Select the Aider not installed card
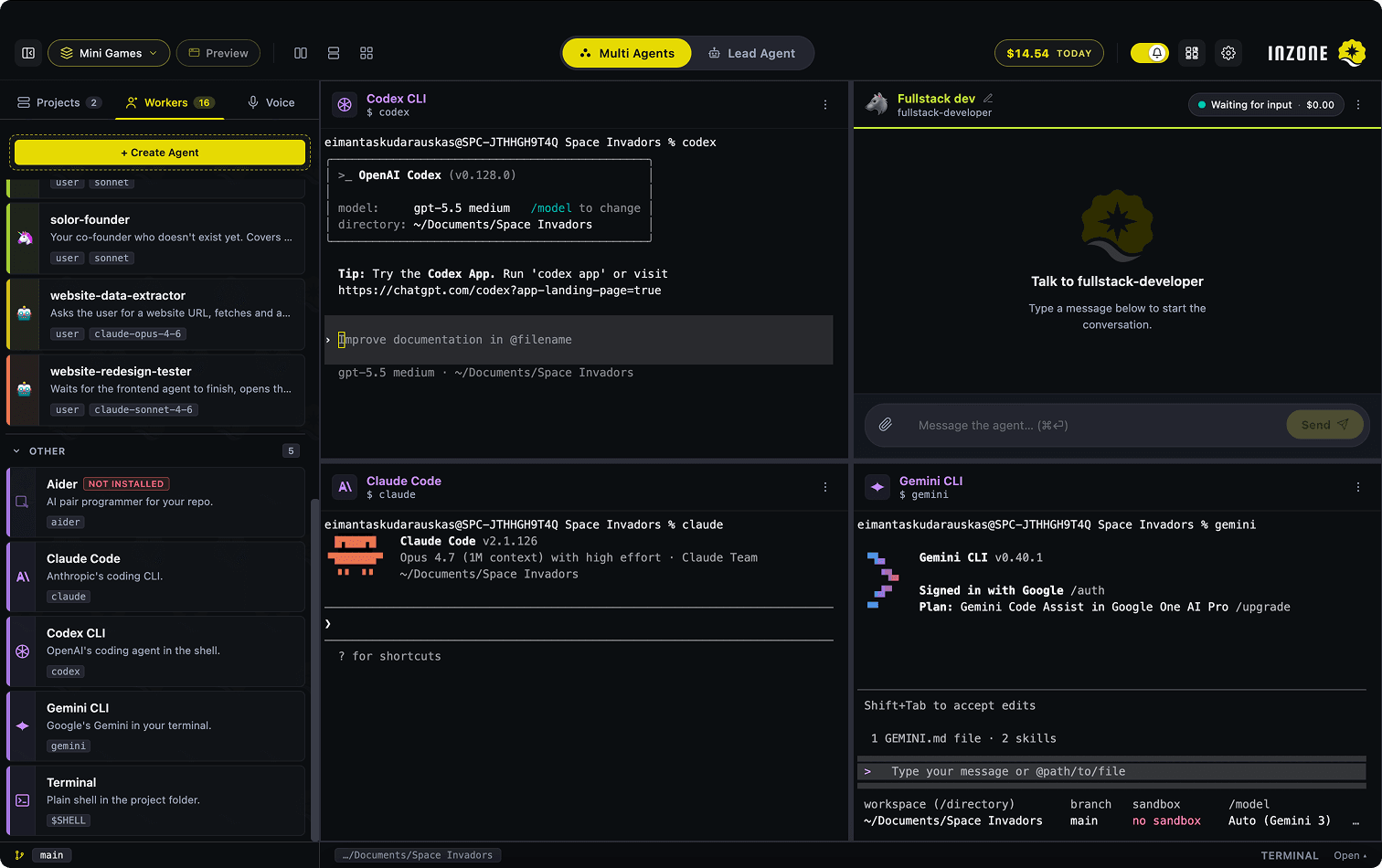 click(156, 502)
